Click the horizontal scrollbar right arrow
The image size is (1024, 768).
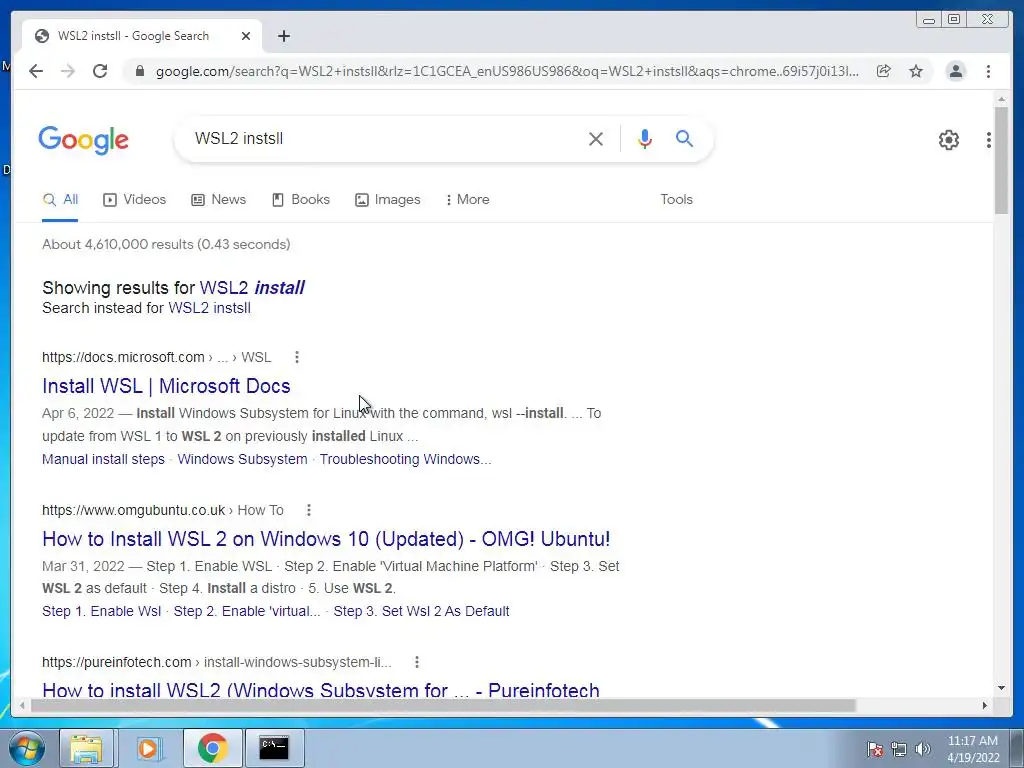click(984, 705)
